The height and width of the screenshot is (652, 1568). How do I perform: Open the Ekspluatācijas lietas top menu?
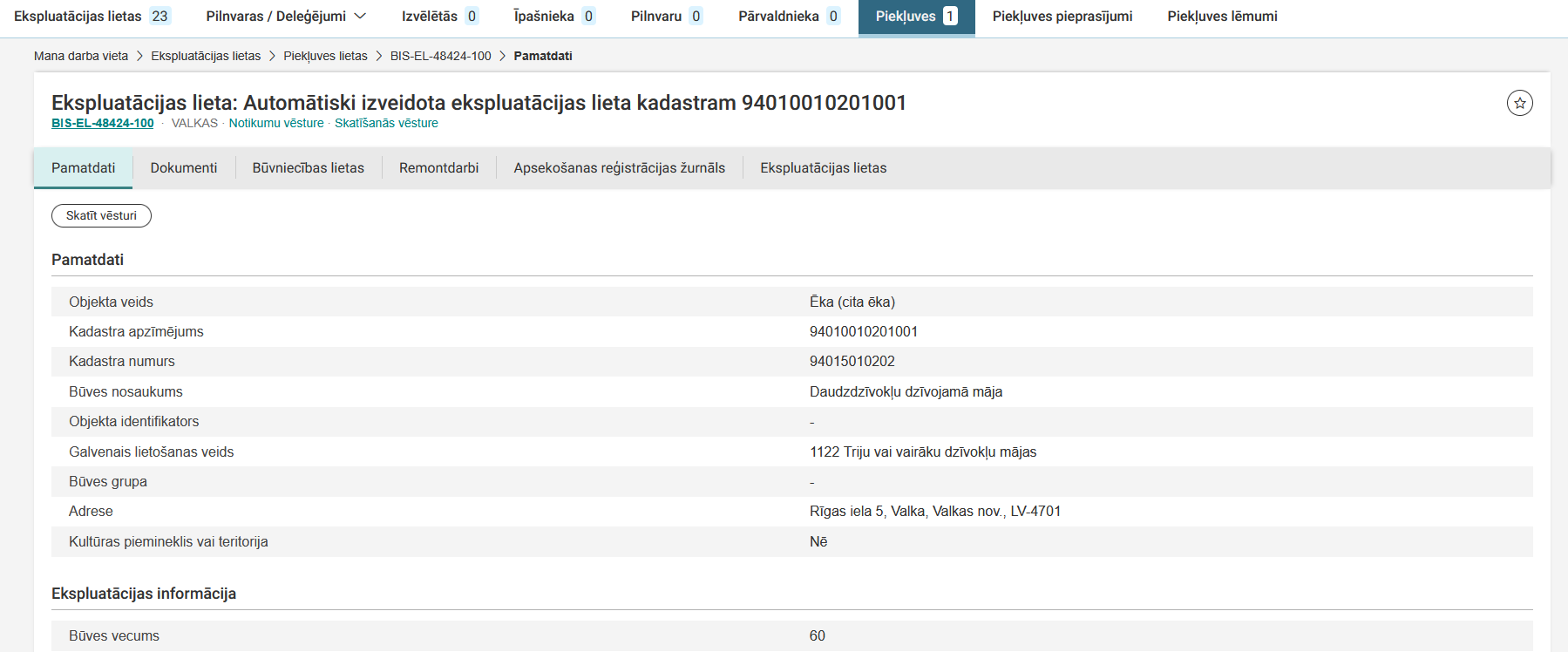coord(92,17)
